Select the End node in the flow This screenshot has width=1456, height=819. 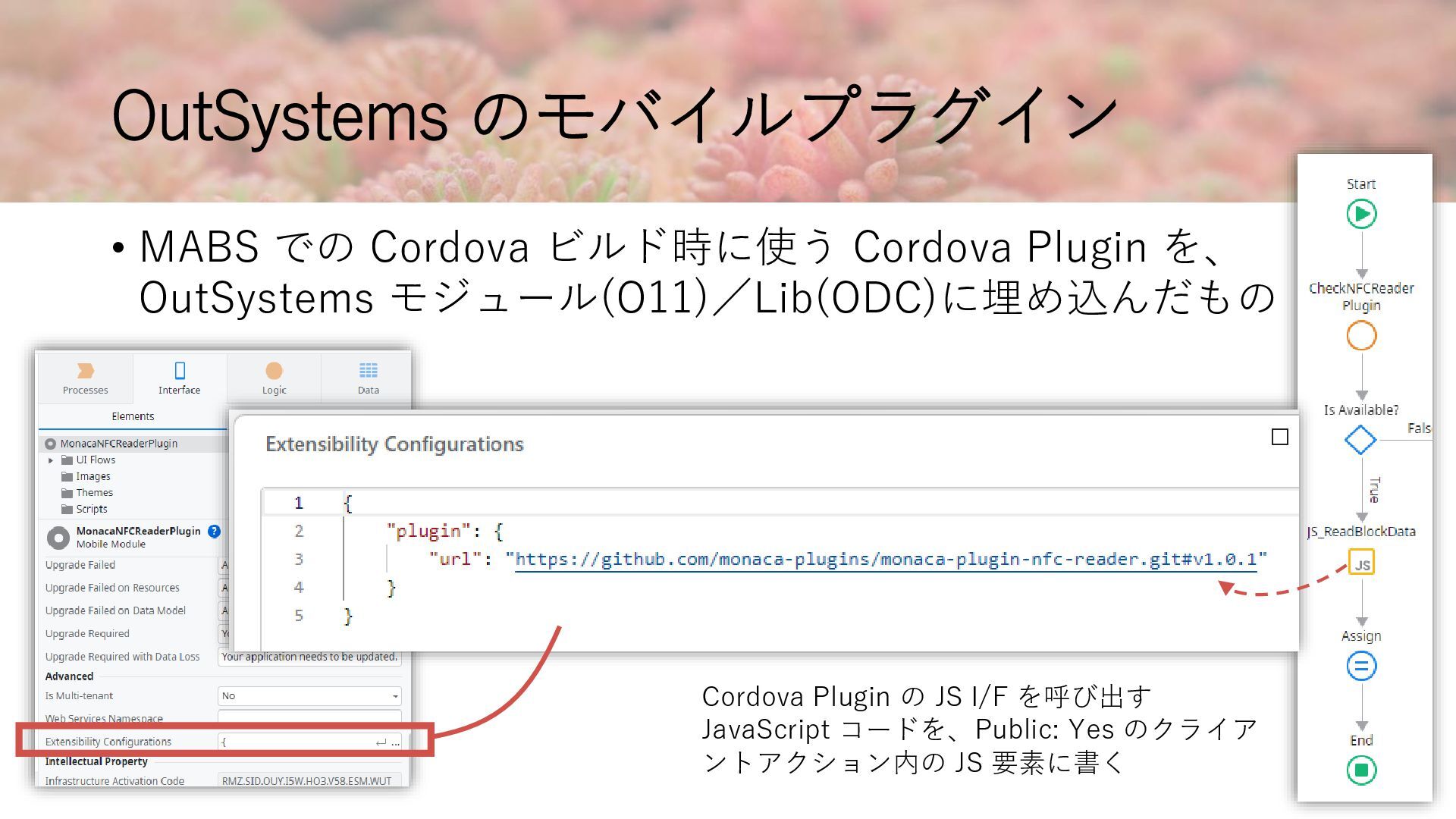[1361, 770]
